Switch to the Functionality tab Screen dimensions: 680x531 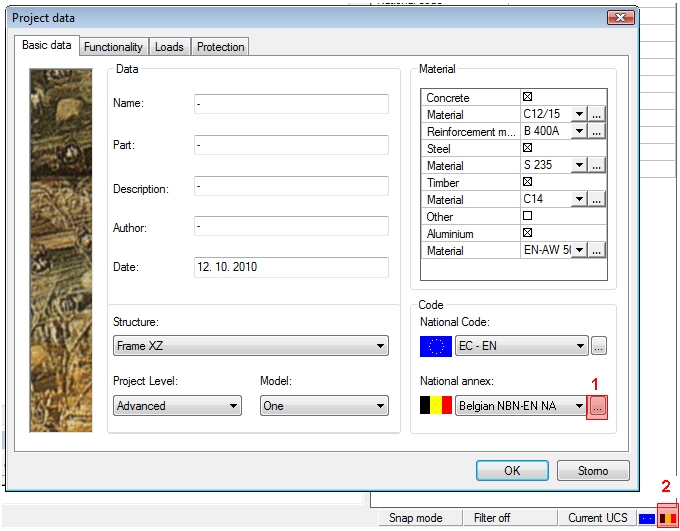[114, 47]
